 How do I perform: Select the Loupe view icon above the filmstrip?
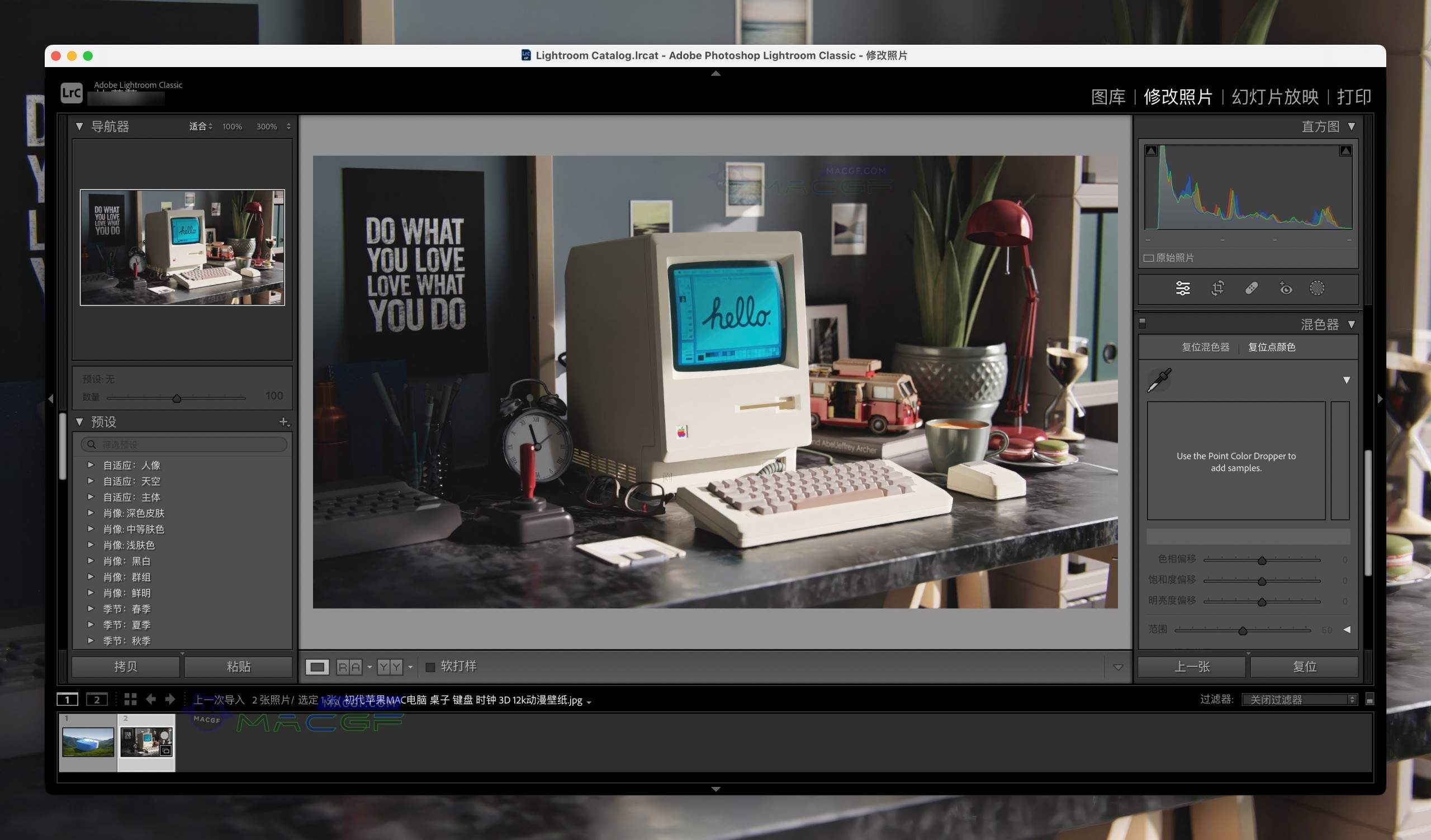tap(317, 667)
